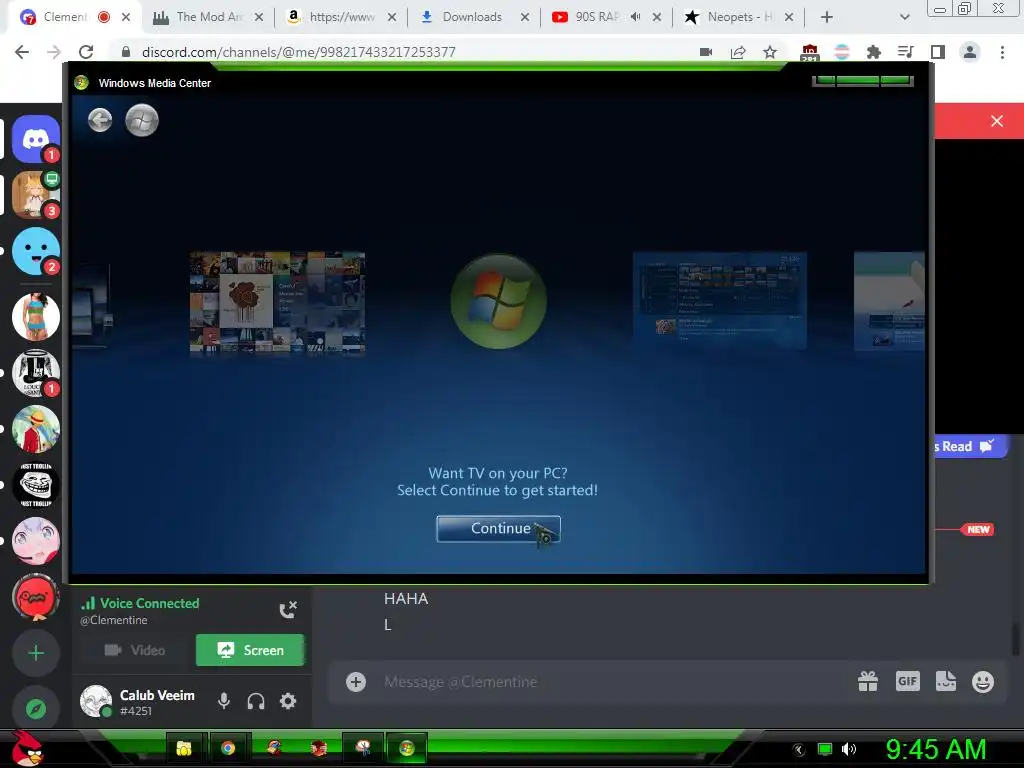Switch to the Neopets tab
This screenshot has height=768, width=1024.
click(x=739, y=17)
